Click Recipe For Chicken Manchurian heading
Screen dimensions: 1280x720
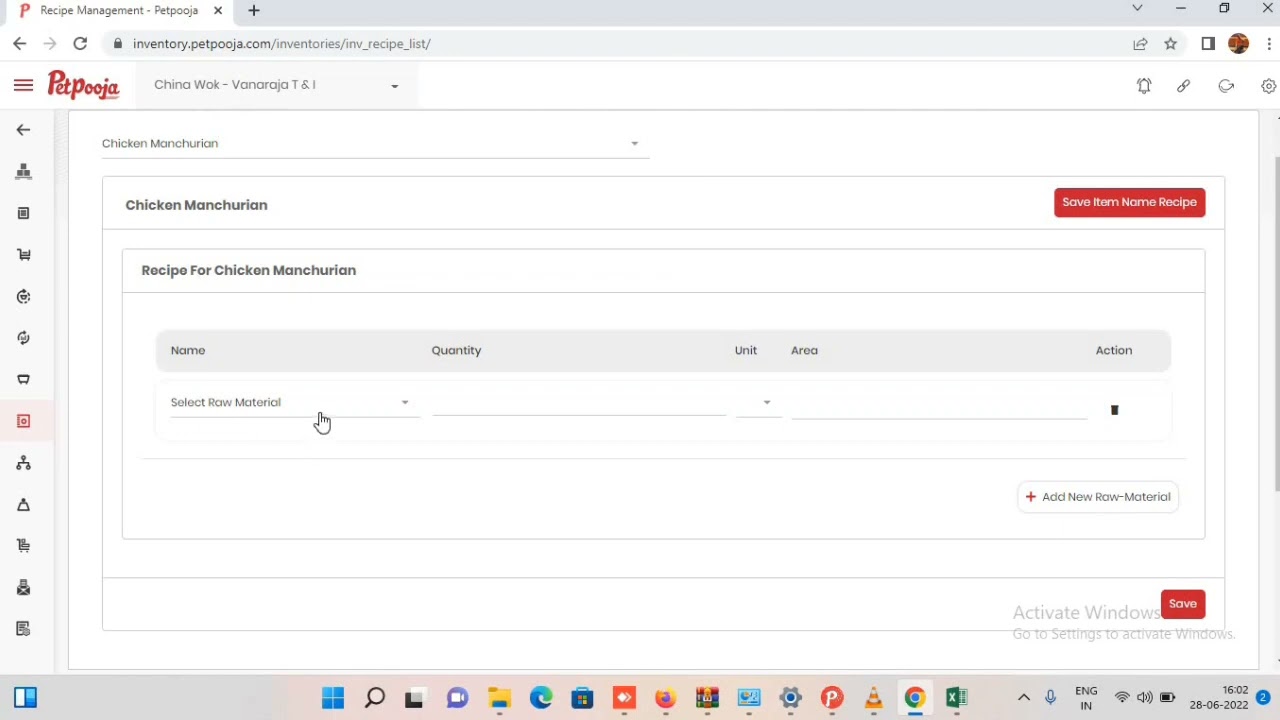coord(249,270)
